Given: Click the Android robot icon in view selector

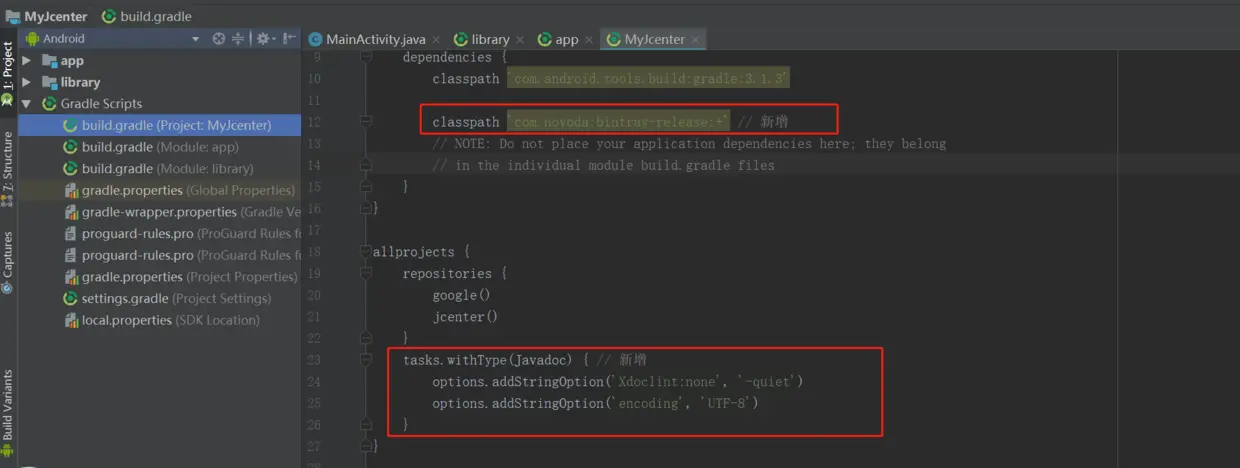Looking at the screenshot, I should pos(32,38).
